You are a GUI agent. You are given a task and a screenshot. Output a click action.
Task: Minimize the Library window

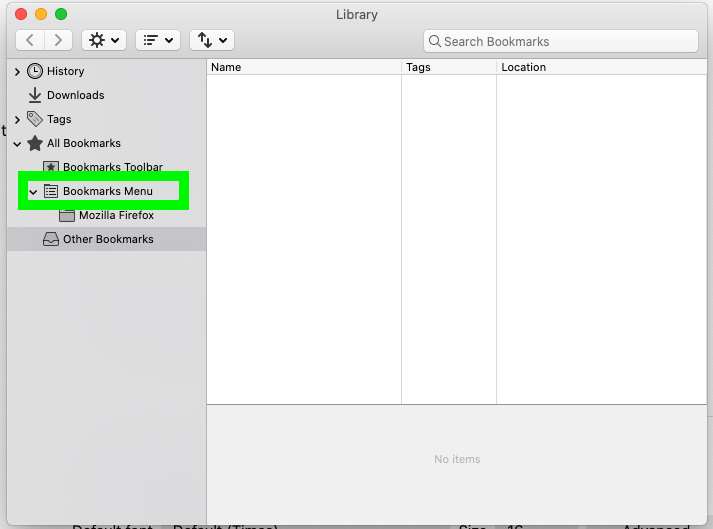click(x=41, y=14)
